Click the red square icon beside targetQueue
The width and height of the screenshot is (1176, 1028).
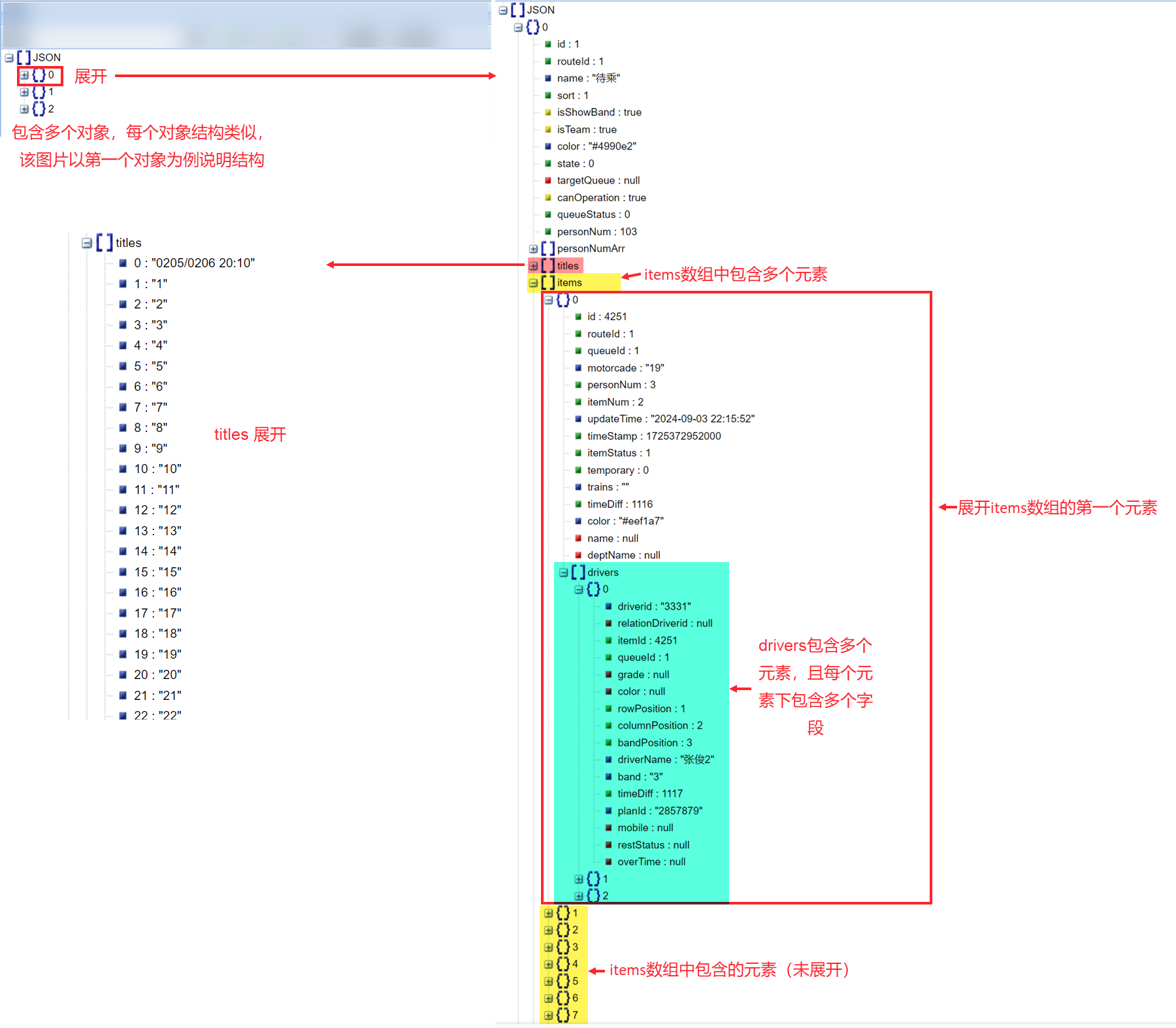click(548, 180)
